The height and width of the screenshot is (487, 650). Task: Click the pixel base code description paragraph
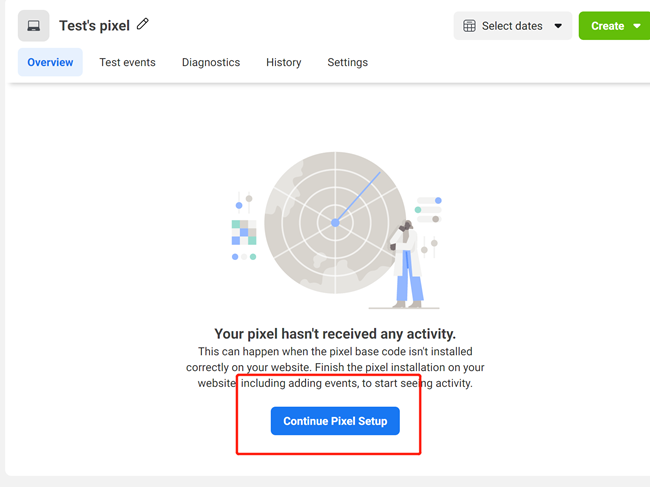pos(335,367)
